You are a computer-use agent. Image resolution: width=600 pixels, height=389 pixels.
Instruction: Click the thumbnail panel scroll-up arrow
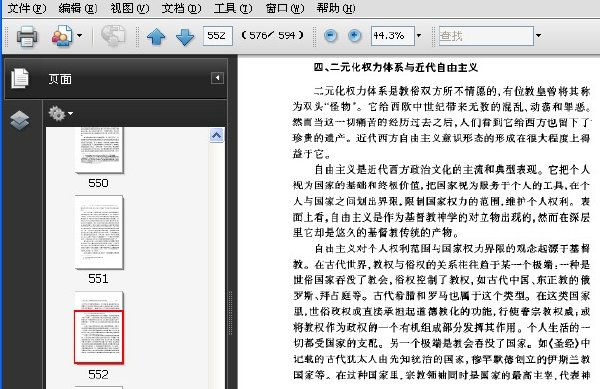pyautogui.click(x=217, y=135)
